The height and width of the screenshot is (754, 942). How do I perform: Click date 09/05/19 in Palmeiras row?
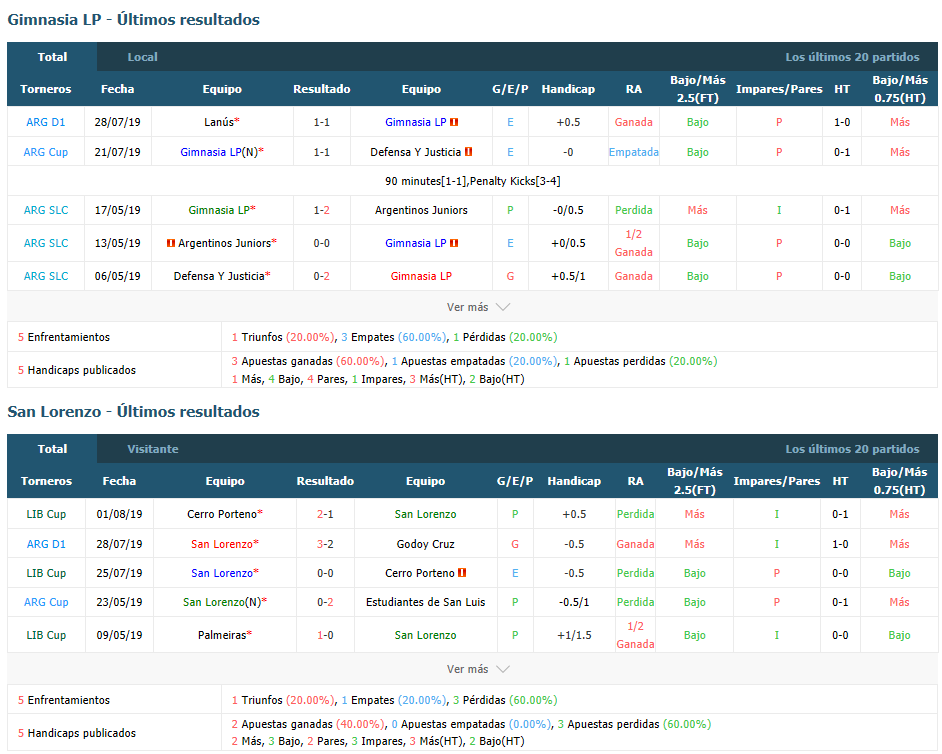click(120, 635)
